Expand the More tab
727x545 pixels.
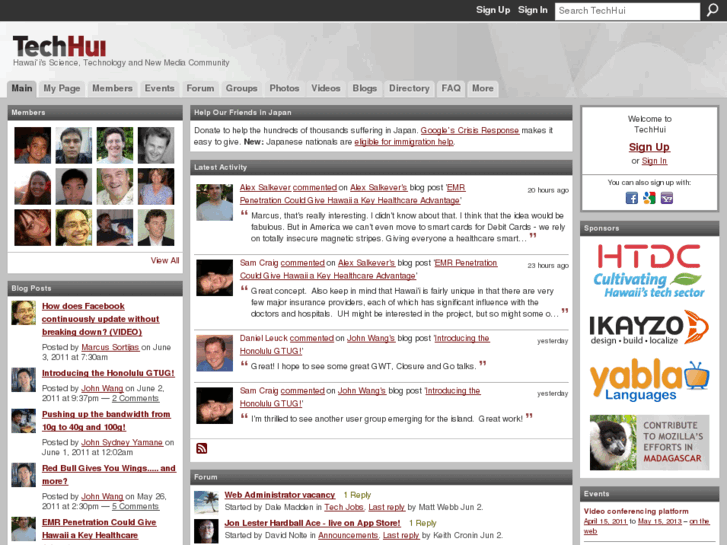point(483,88)
